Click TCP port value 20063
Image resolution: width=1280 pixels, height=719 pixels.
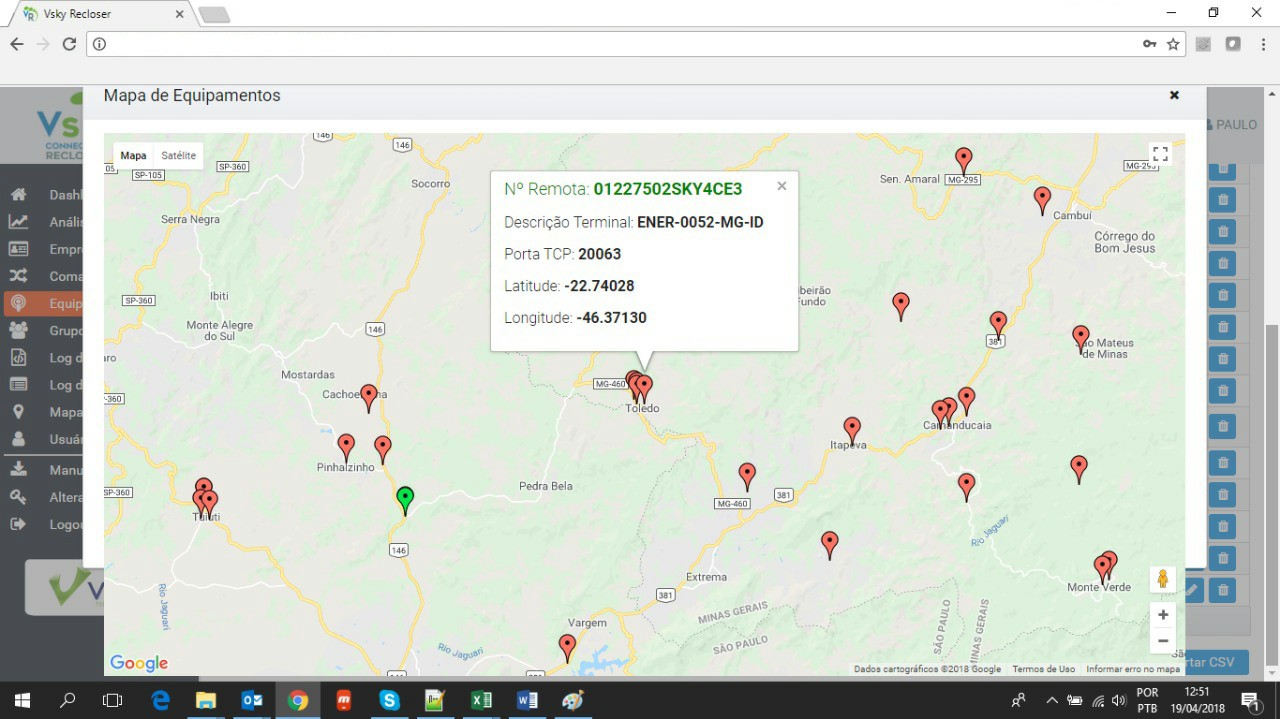[599, 254]
